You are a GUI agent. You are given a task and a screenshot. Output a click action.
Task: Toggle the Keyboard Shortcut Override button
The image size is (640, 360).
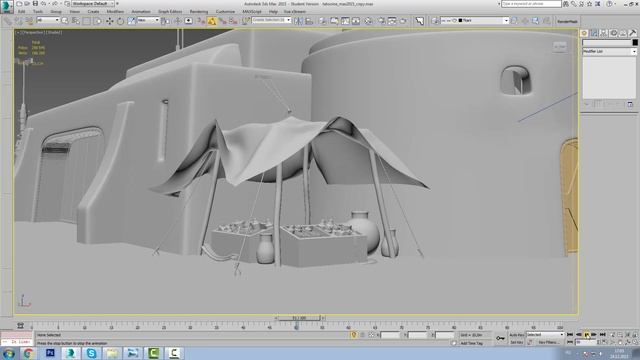(x=189, y=21)
